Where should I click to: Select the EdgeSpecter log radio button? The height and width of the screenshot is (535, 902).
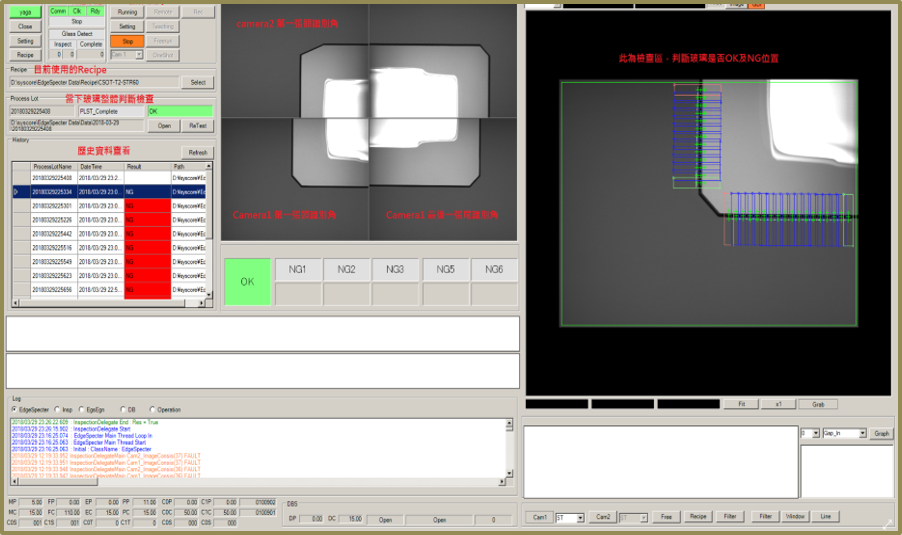pyautogui.click(x=15, y=409)
